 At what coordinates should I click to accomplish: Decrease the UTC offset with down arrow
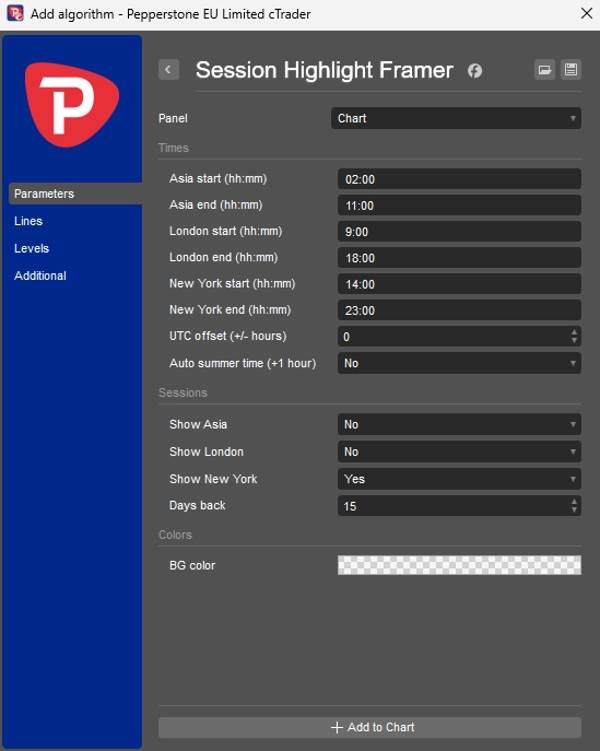(x=574, y=341)
